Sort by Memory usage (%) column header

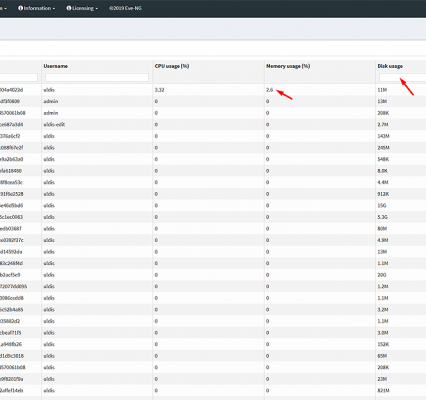tap(288, 66)
